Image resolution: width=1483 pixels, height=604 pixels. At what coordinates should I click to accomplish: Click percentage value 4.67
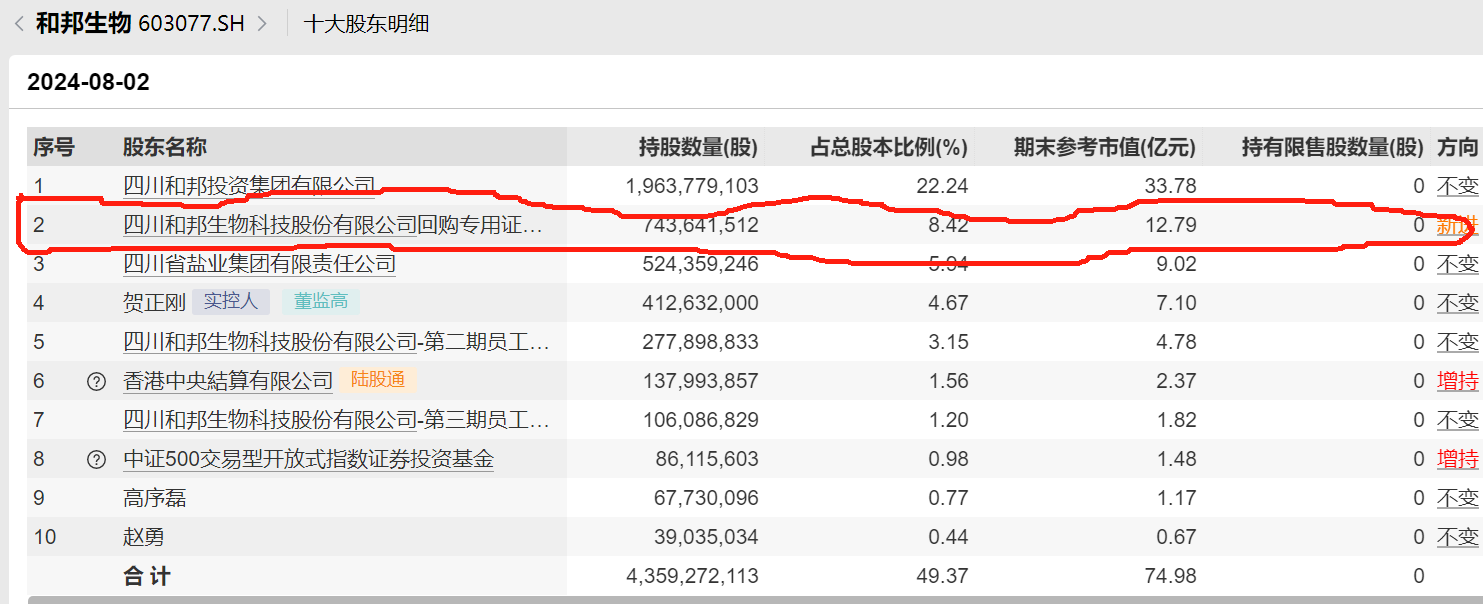(x=949, y=303)
